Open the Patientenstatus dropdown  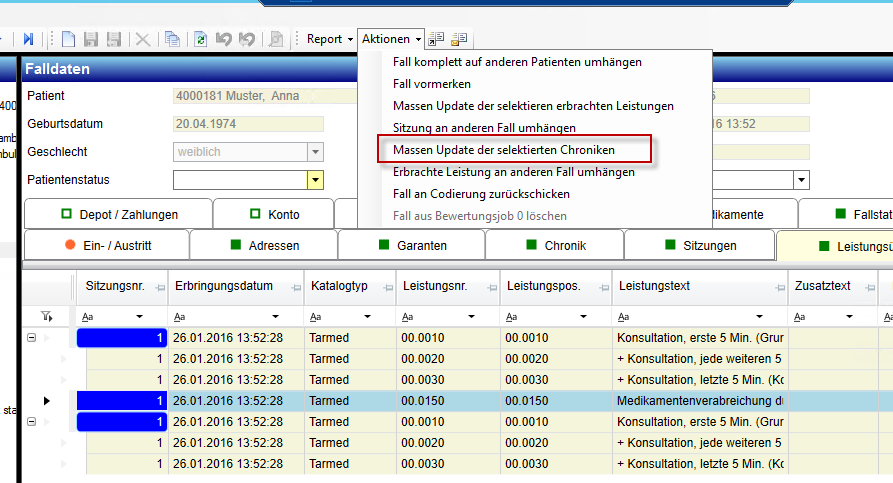(x=315, y=180)
